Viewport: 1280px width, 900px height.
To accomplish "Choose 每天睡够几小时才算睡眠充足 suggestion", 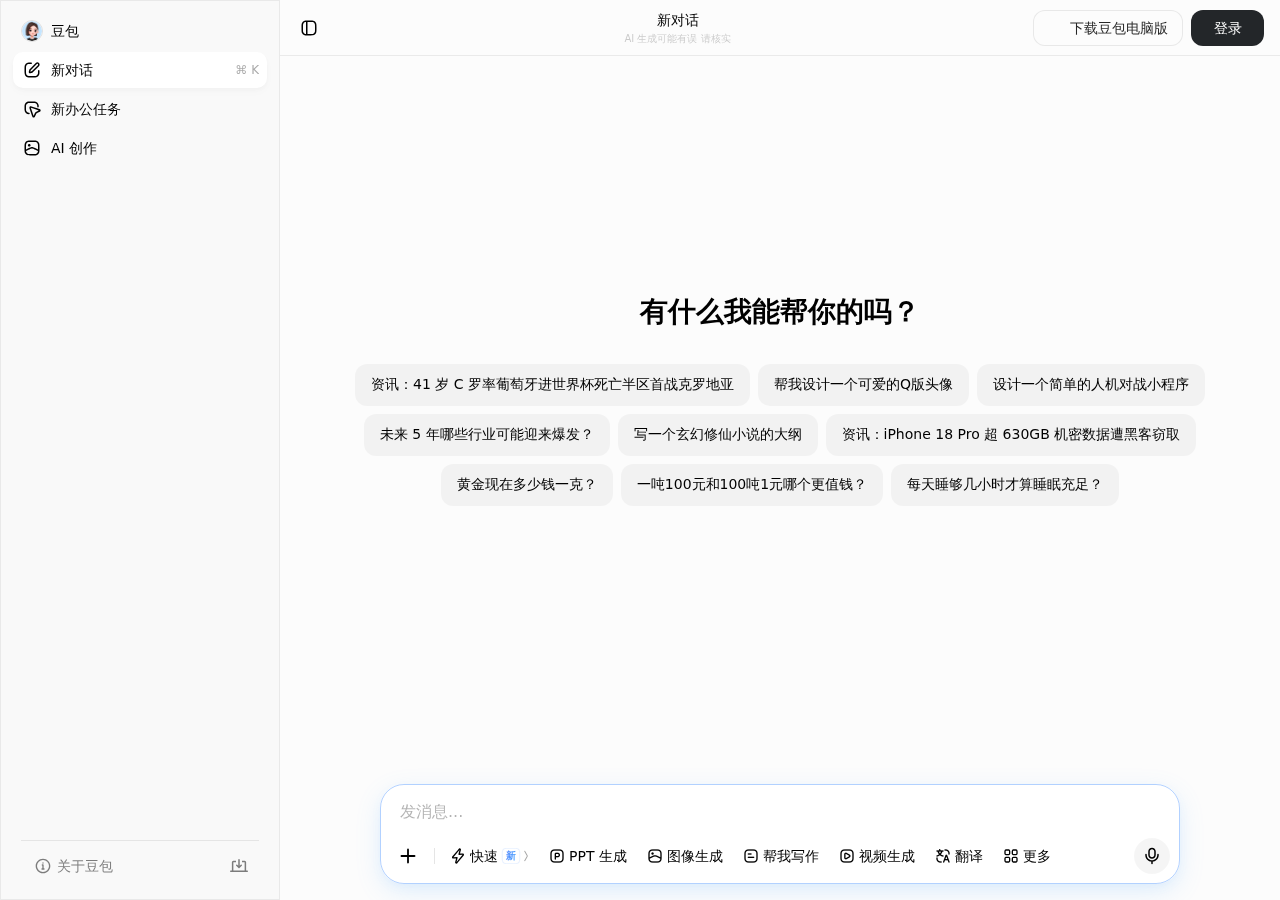I will pos(1005,485).
